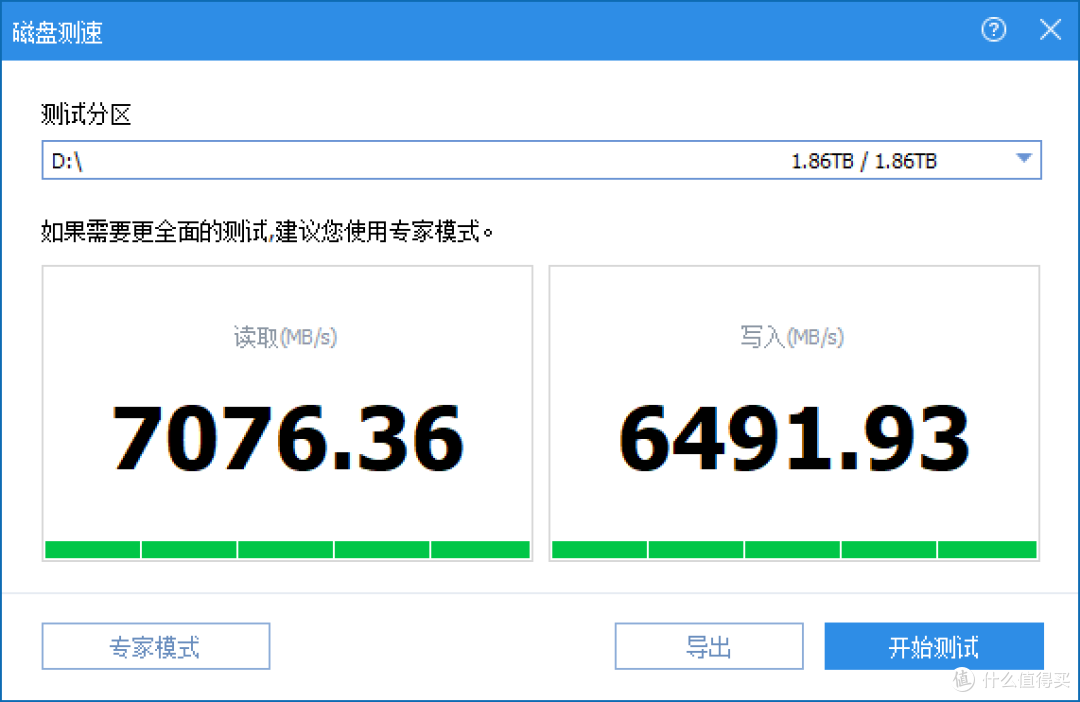This screenshot has width=1080, height=702.
Task: Open the help question mark icon
Action: (x=993, y=30)
